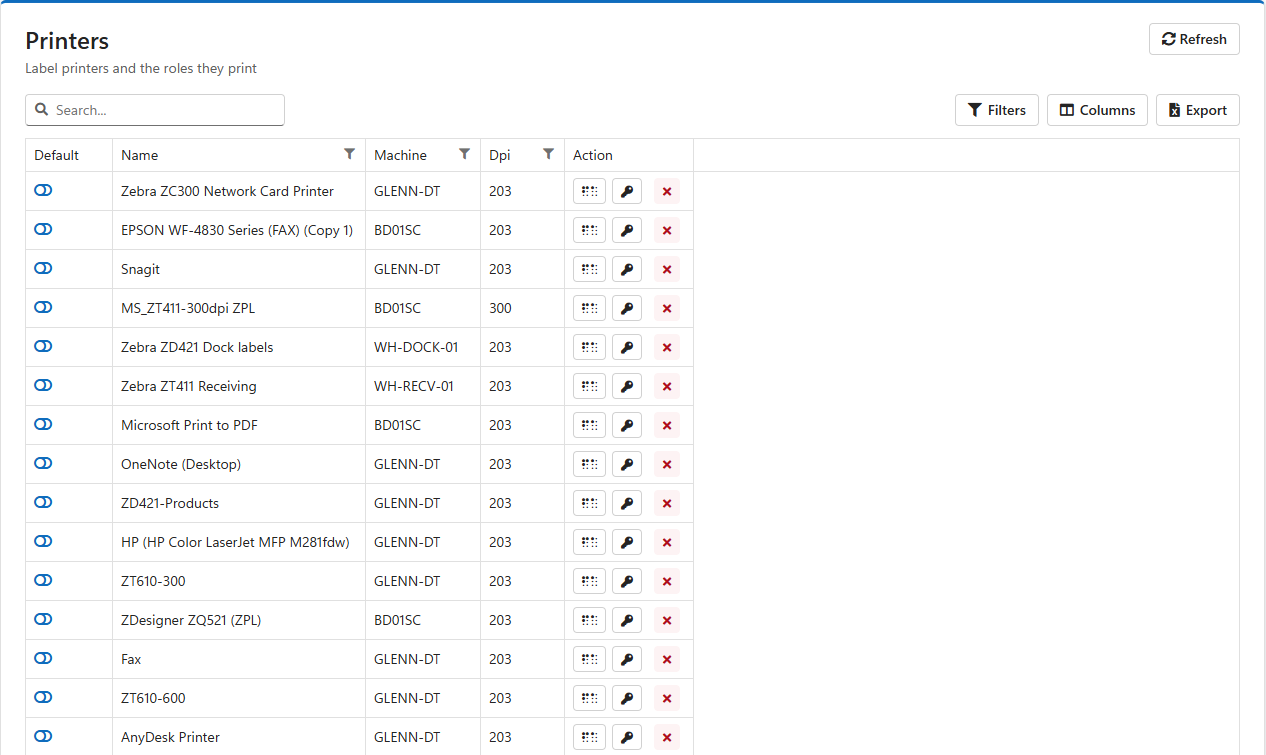This screenshot has width=1266, height=755.
Task: Focus the Search input field
Action: tap(155, 110)
